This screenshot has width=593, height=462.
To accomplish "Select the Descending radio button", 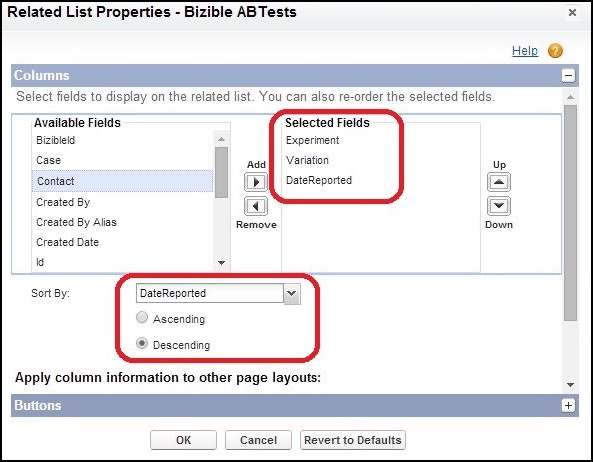I will (x=142, y=343).
